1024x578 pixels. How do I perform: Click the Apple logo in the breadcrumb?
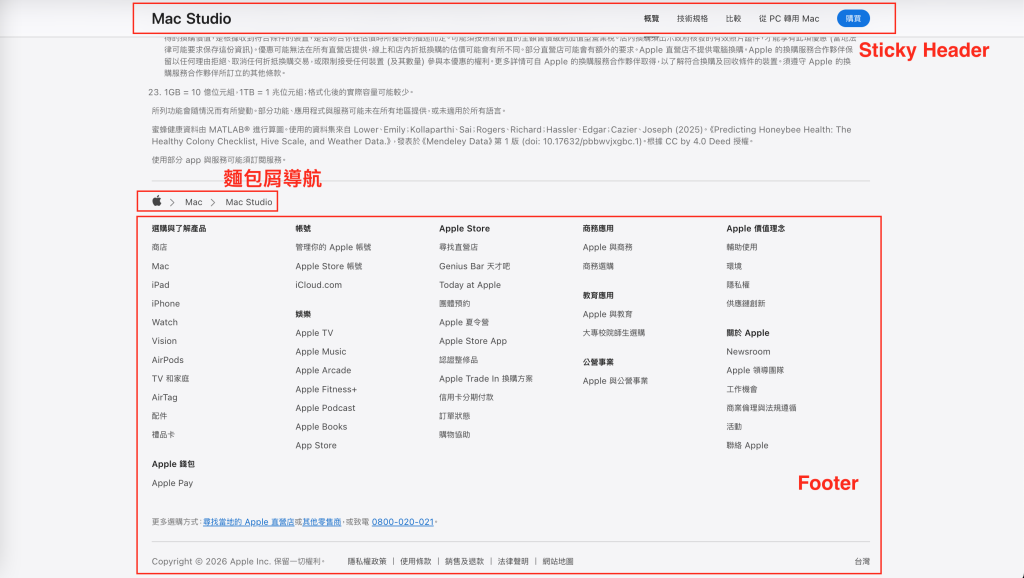(x=157, y=201)
